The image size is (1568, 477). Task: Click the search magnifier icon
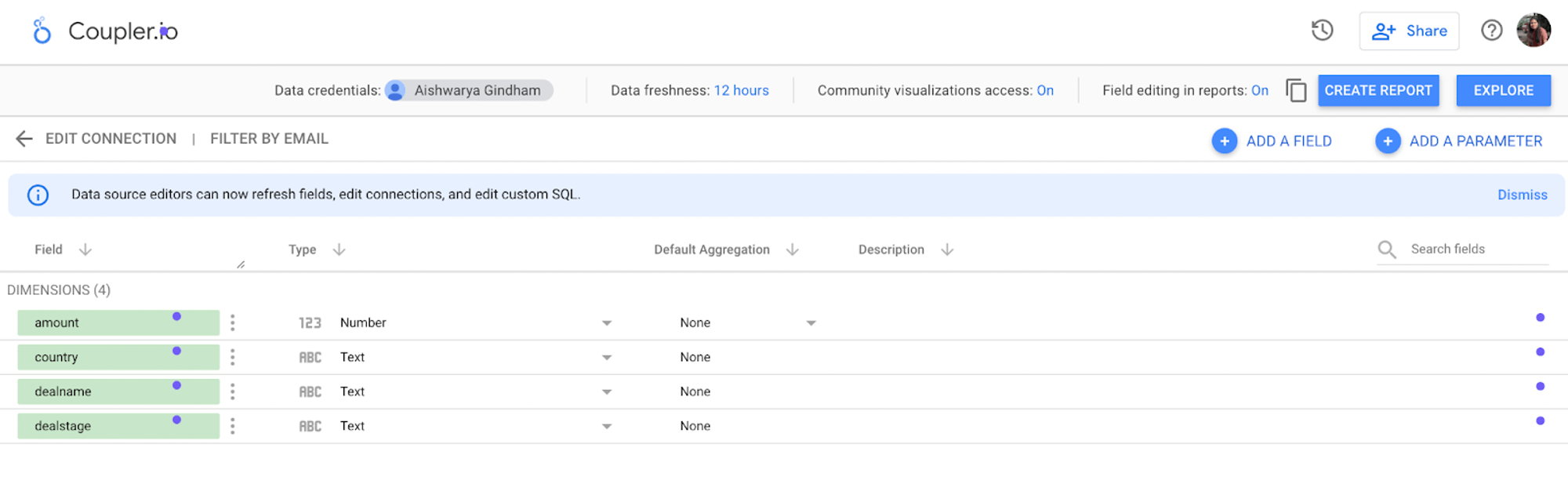(1387, 249)
